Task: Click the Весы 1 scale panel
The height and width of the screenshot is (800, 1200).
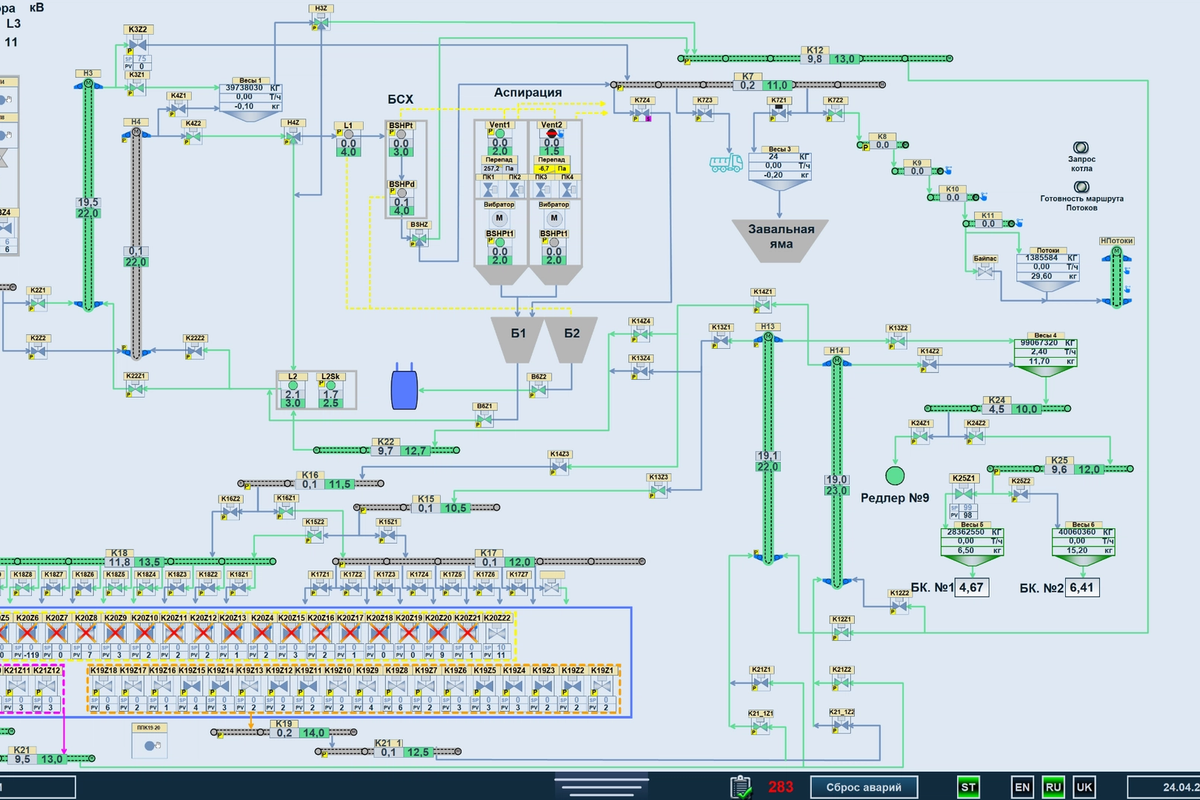Action: (253, 97)
